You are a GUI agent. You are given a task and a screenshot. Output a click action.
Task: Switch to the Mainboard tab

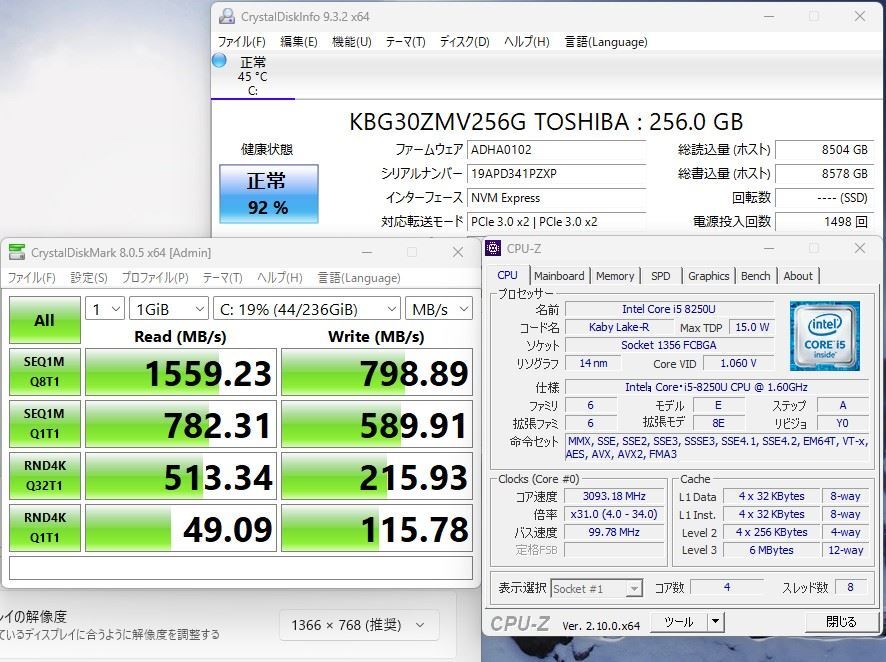pos(559,276)
